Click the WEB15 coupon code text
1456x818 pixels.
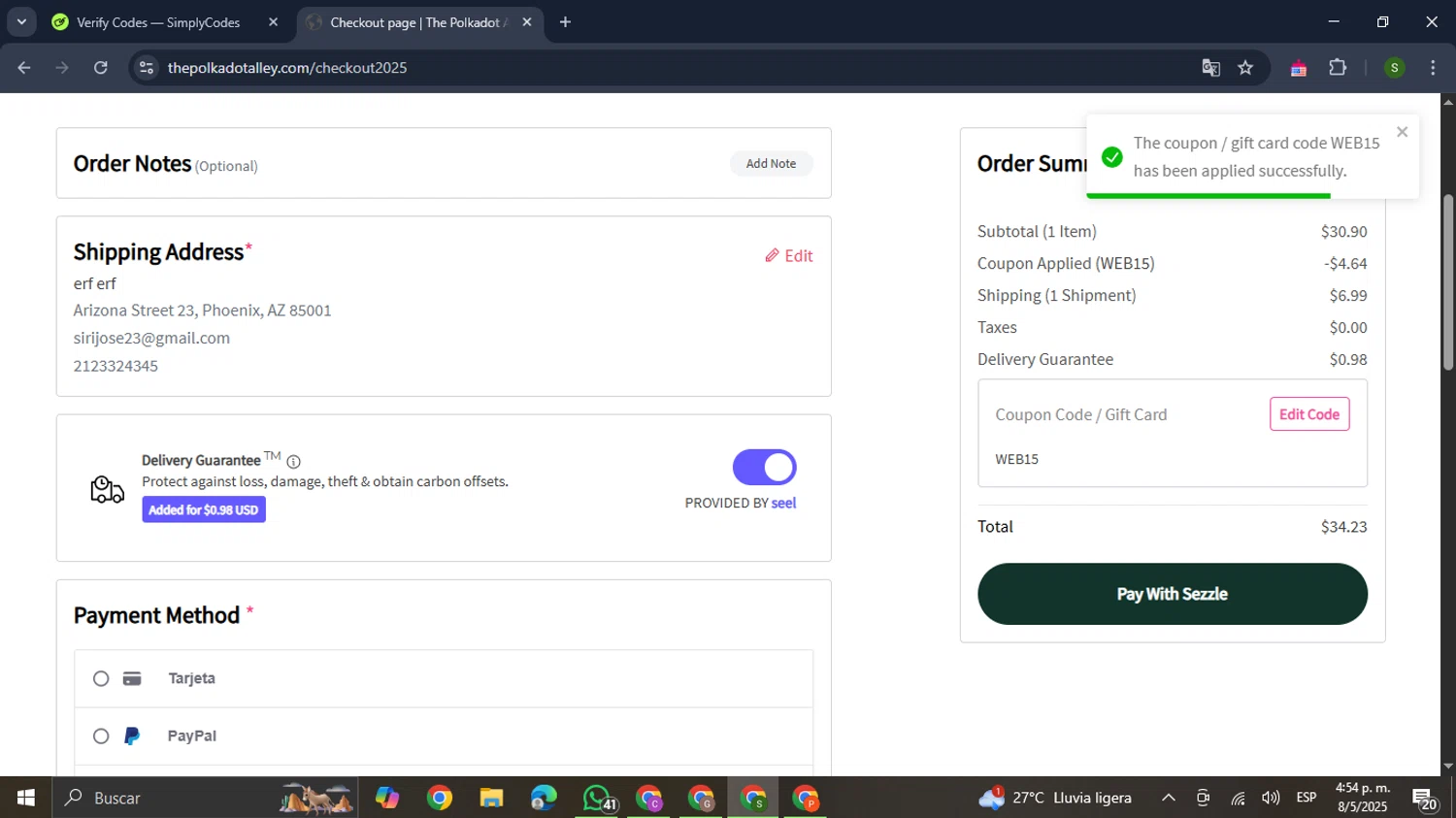tap(1016, 460)
